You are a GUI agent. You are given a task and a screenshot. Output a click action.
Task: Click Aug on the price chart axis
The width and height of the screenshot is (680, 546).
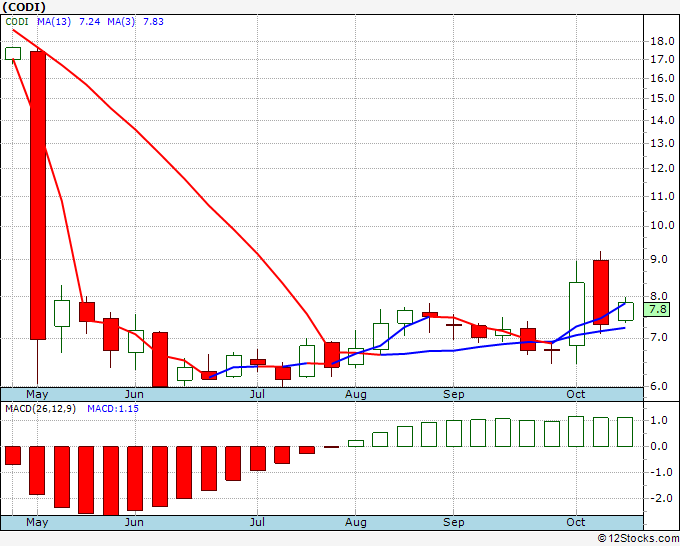point(356,394)
